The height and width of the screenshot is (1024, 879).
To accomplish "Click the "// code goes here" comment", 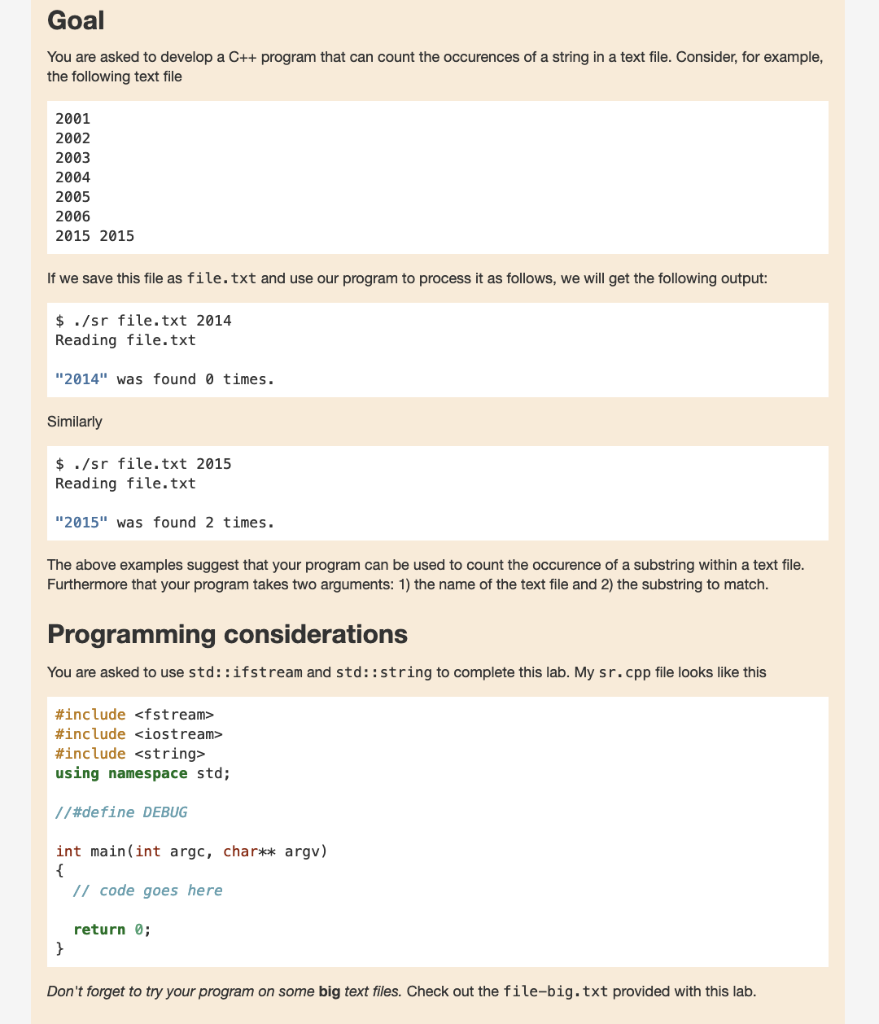I will pos(148,891).
